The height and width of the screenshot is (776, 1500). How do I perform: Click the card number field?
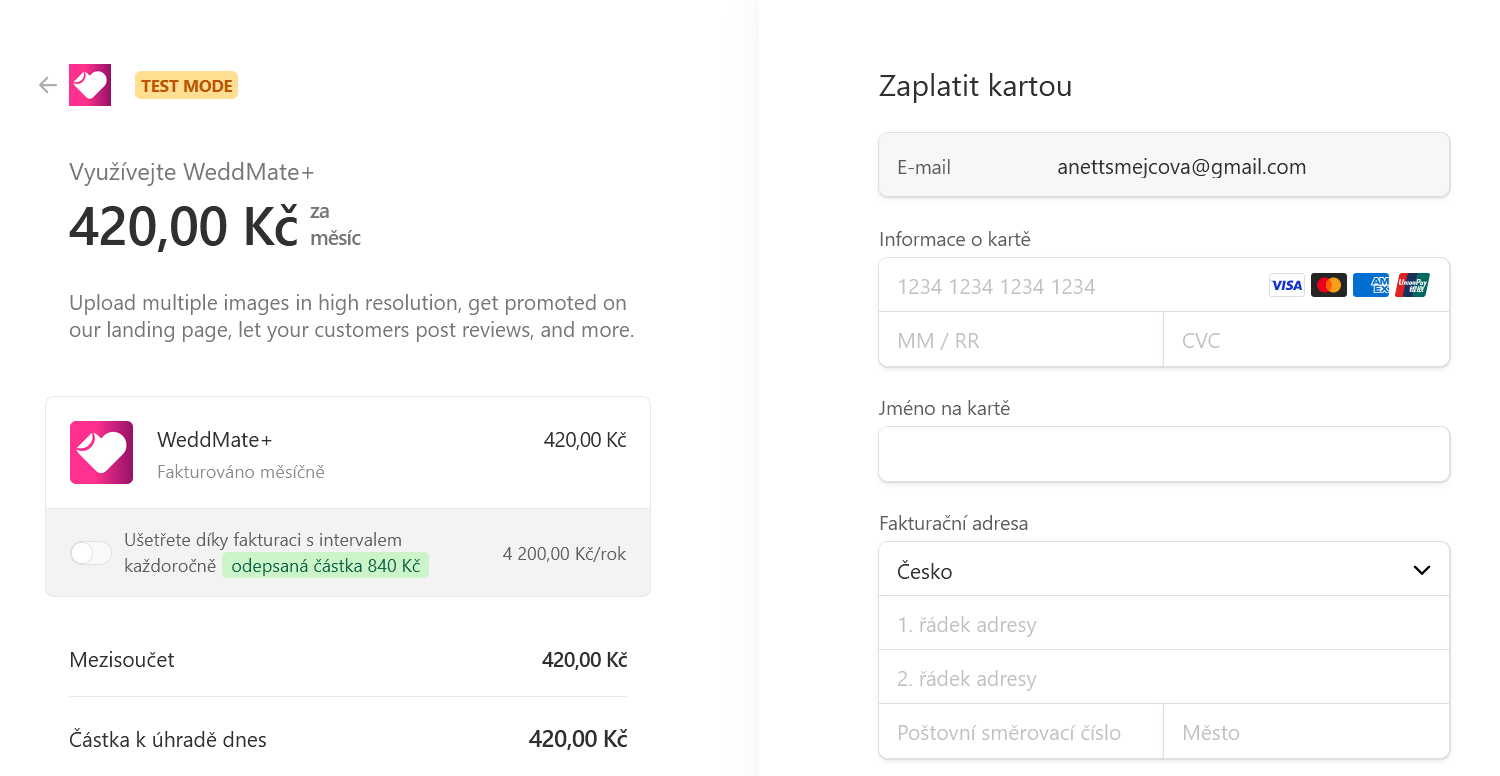click(1164, 286)
